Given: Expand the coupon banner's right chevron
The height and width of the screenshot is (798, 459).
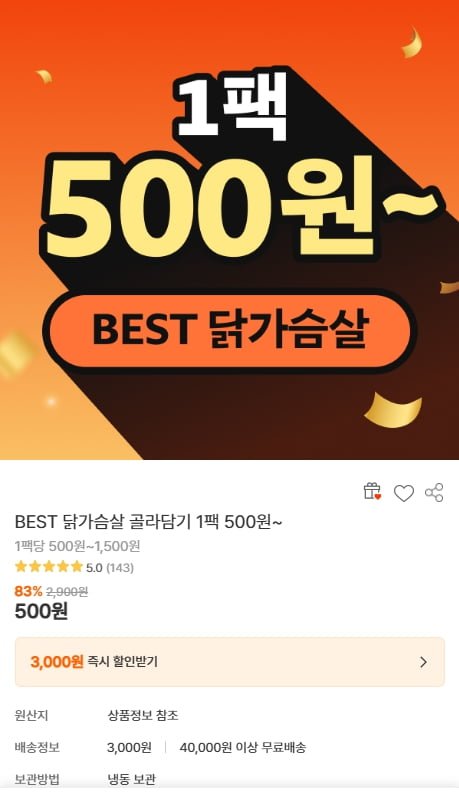Looking at the screenshot, I should pyautogui.click(x=423, y=662).
